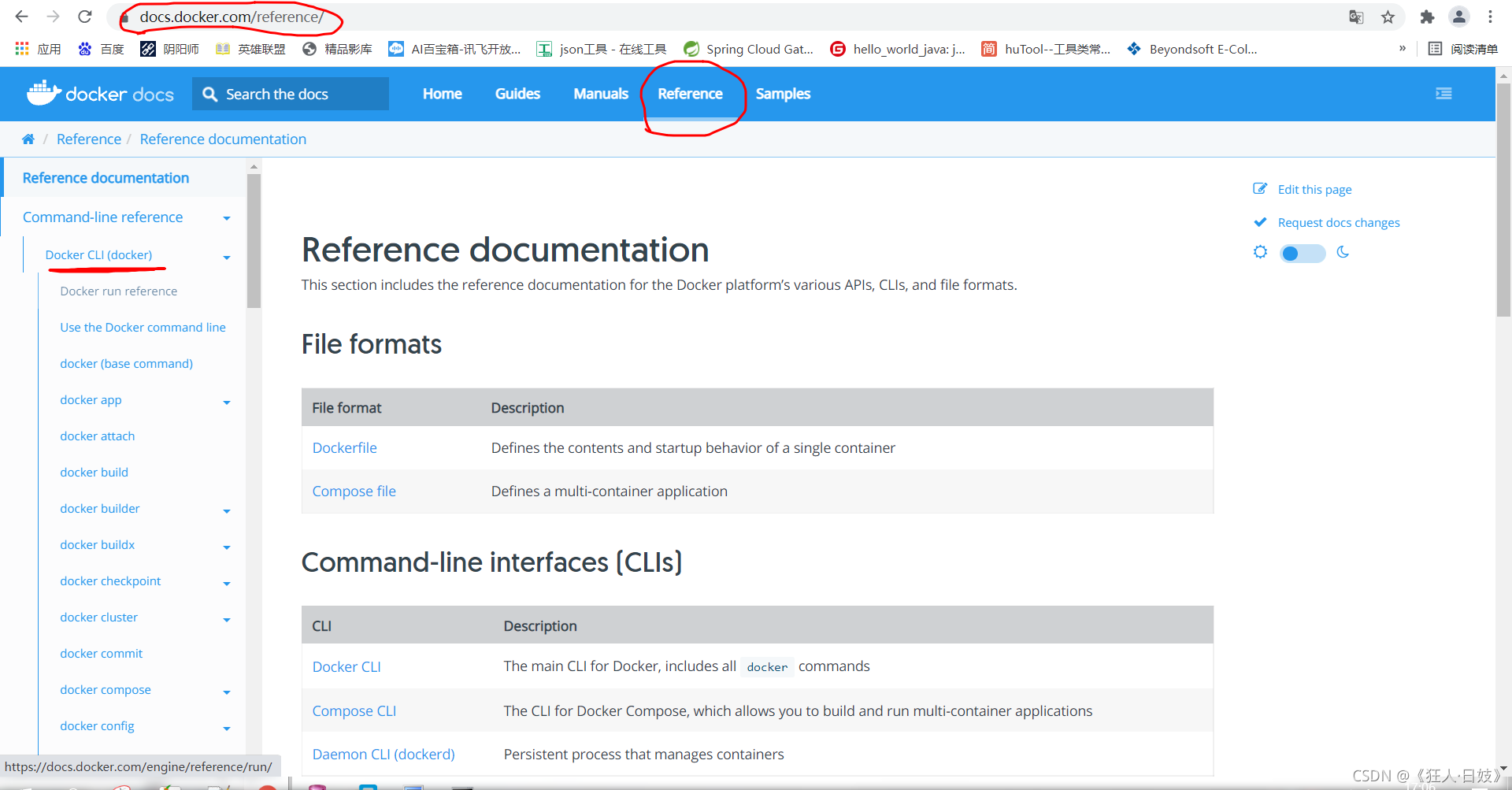1512x790 pixels.
Task: Open docker (base command) sidebar item
Action: click(126, 363)
